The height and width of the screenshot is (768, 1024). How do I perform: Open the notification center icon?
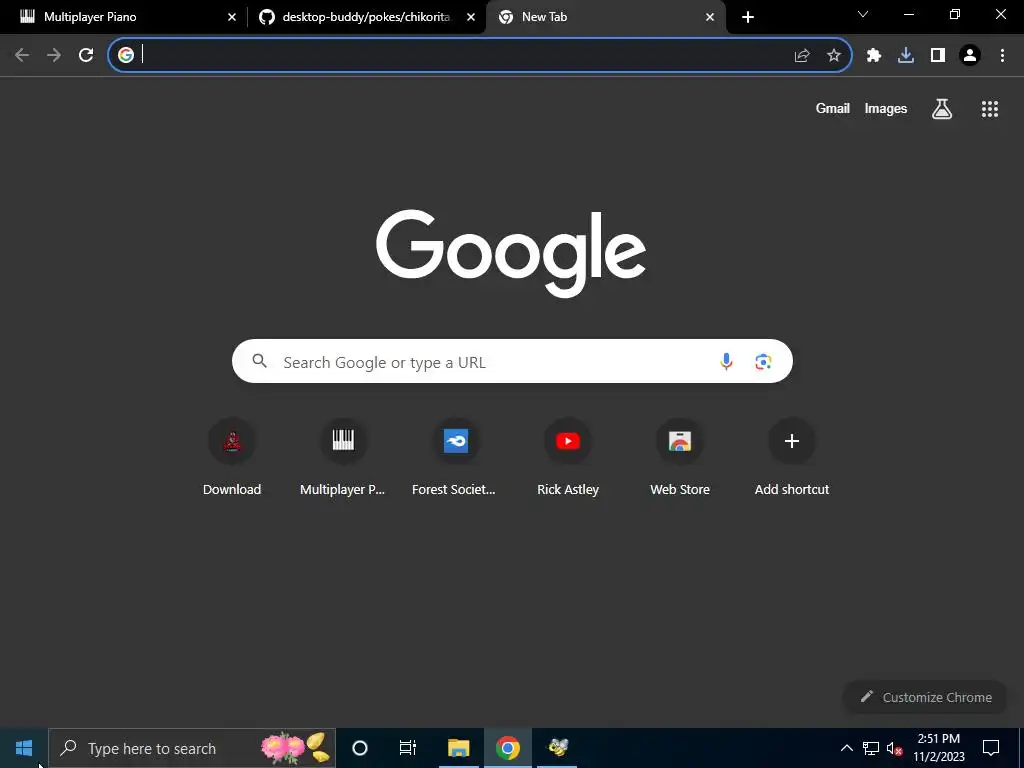pos(991,748)
